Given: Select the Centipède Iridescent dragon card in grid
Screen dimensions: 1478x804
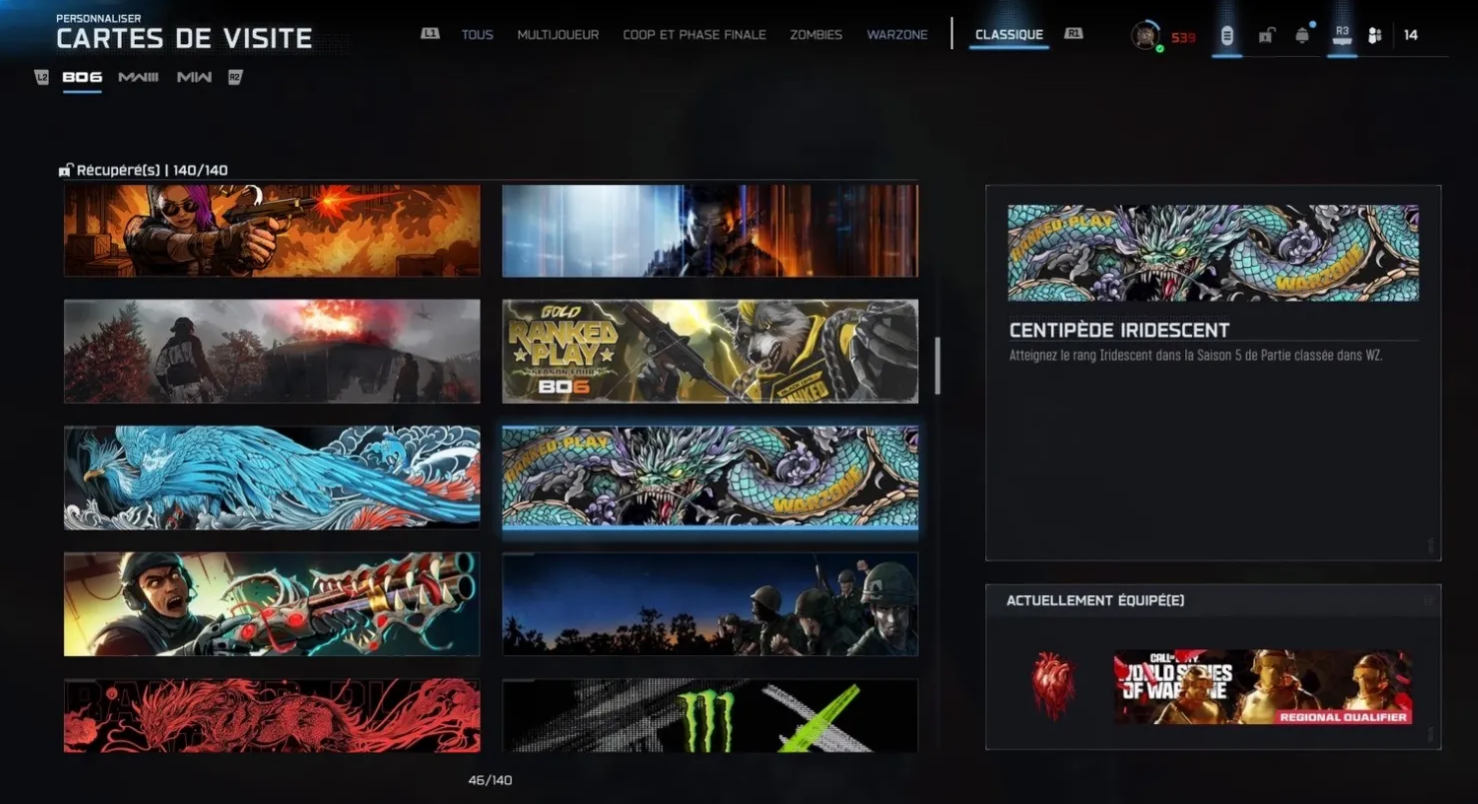Looking at the screenshot, I should [x=710, y=476].
